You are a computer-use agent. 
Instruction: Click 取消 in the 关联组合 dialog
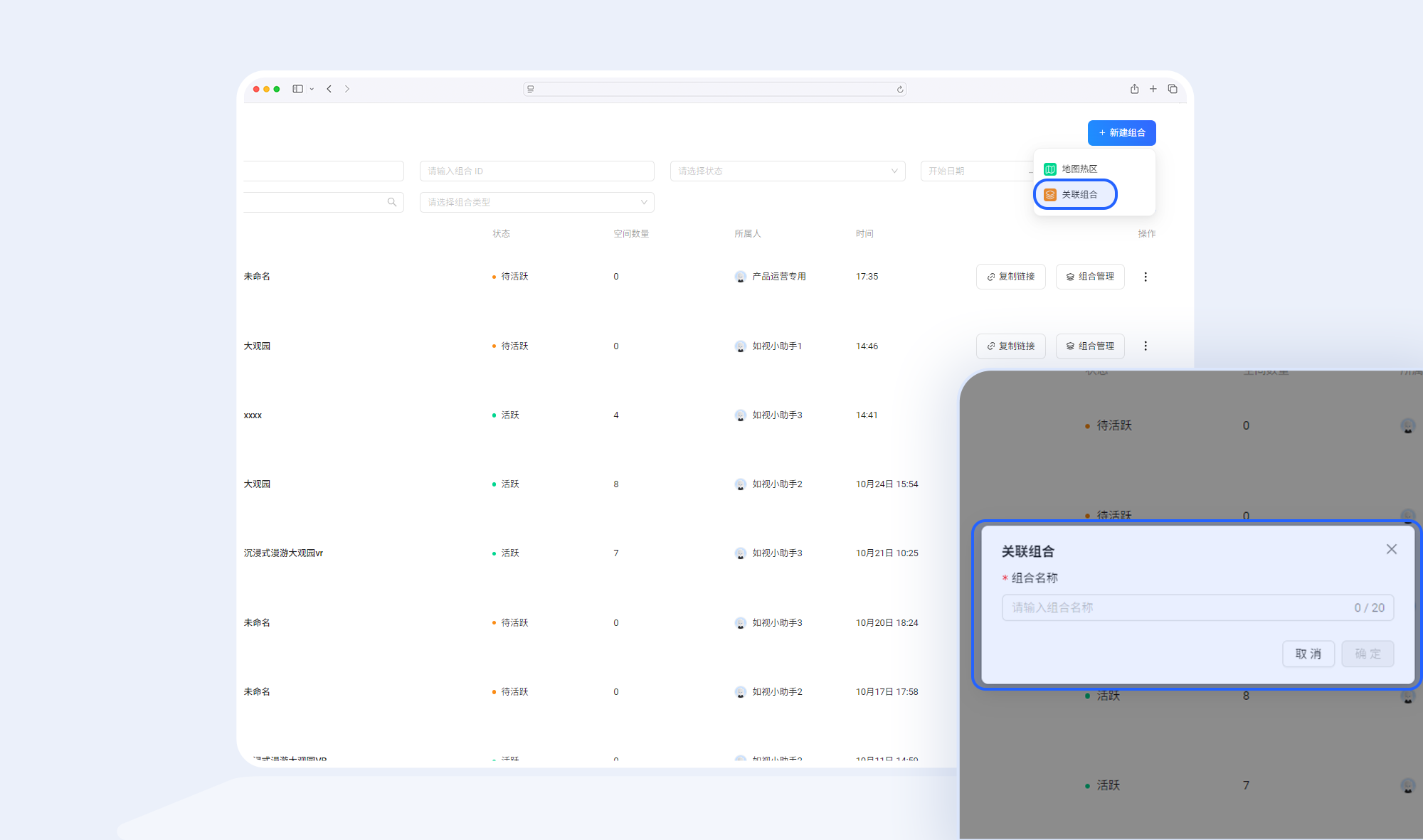(x=1308, y=654)
